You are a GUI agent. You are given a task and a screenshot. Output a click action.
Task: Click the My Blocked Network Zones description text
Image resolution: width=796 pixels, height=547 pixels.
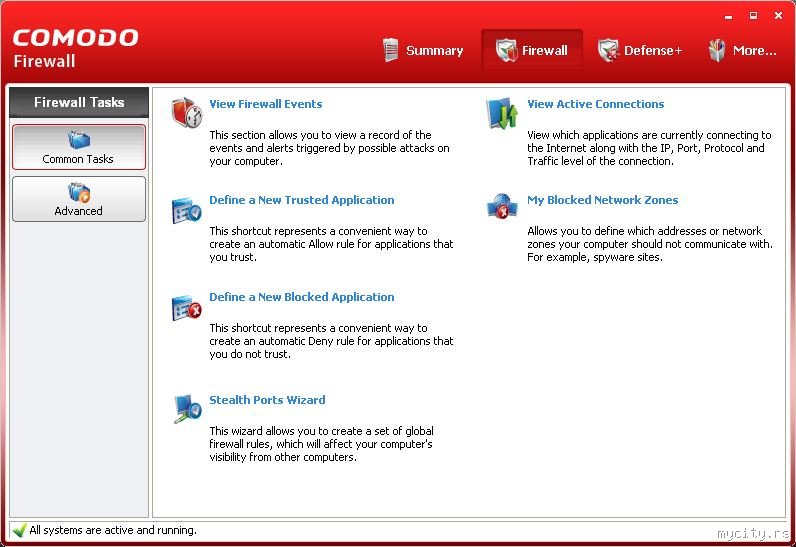650,244
